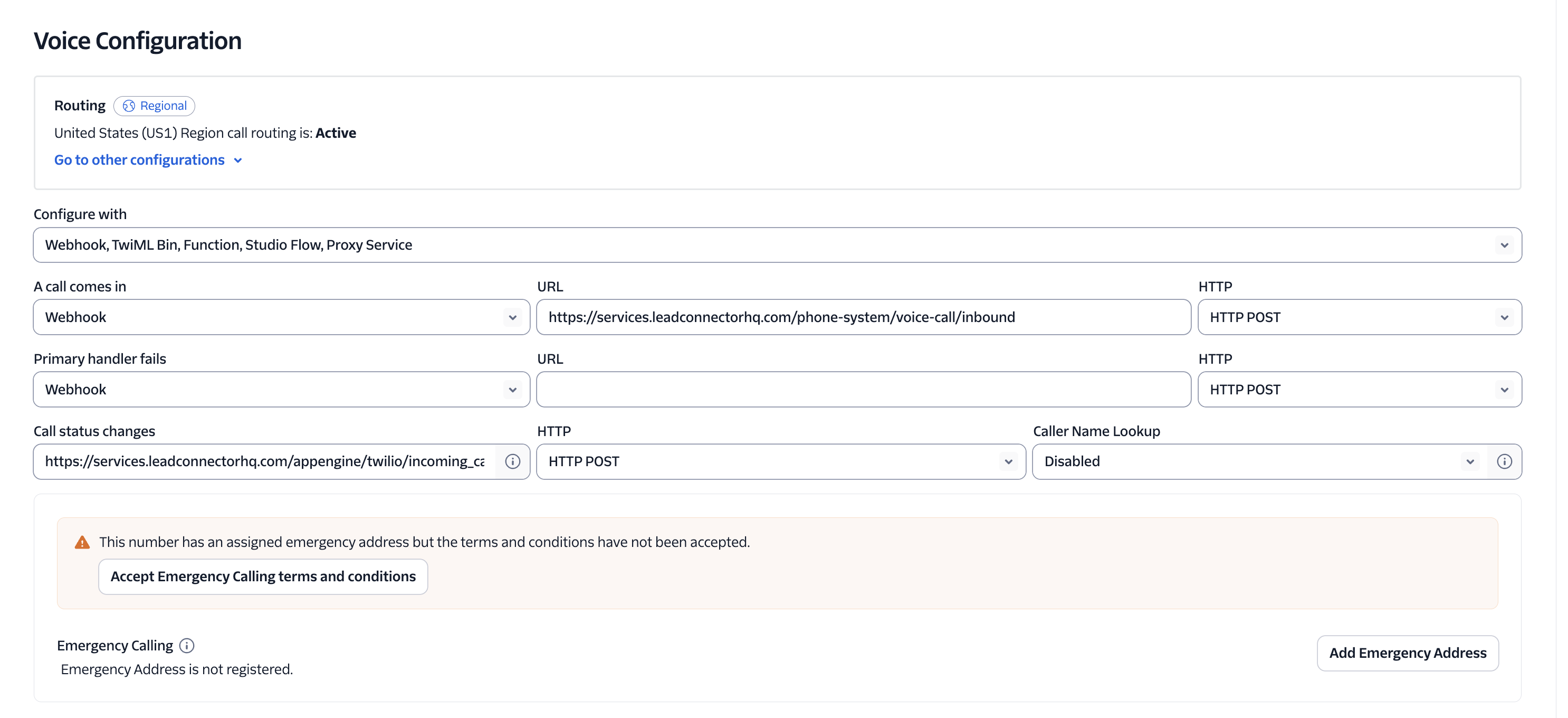Open HTTP dropdown for primary handler failure

coord(1359,390)
